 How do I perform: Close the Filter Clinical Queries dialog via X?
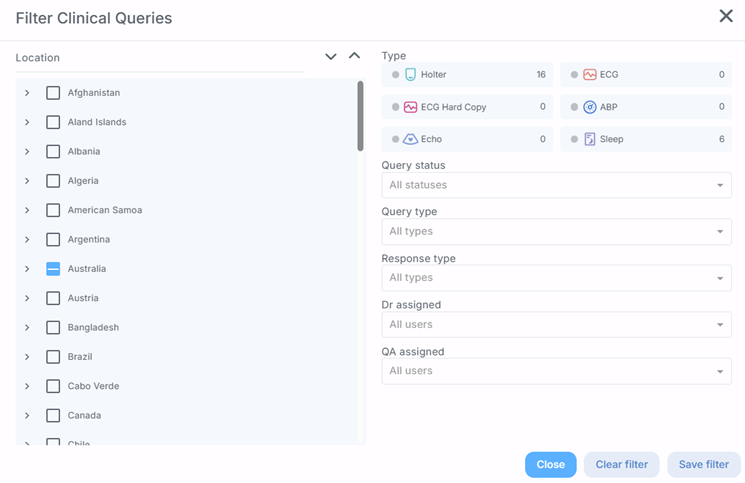click(x=726, y=16)
